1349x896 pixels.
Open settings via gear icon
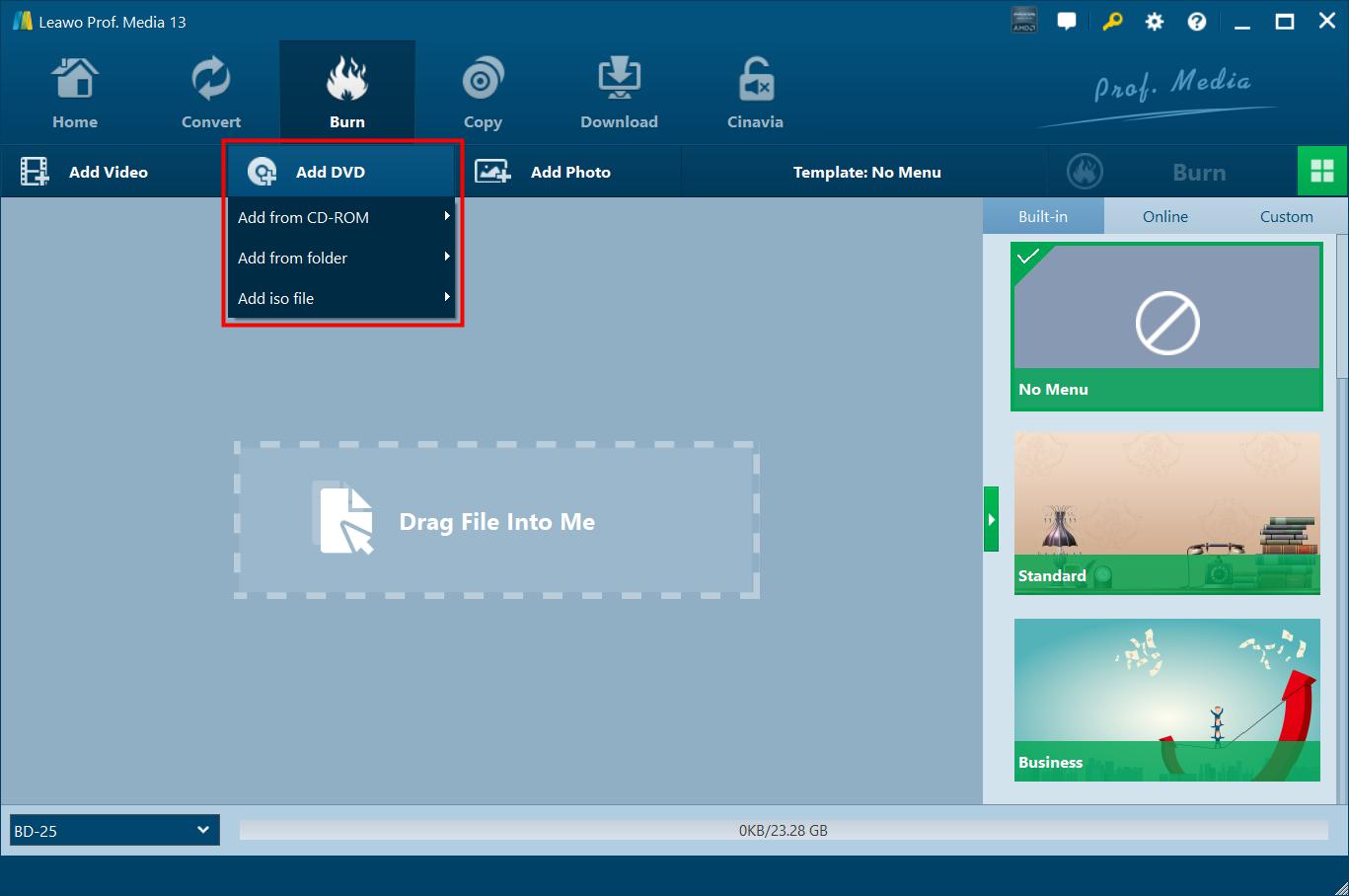click(1154, 22)
